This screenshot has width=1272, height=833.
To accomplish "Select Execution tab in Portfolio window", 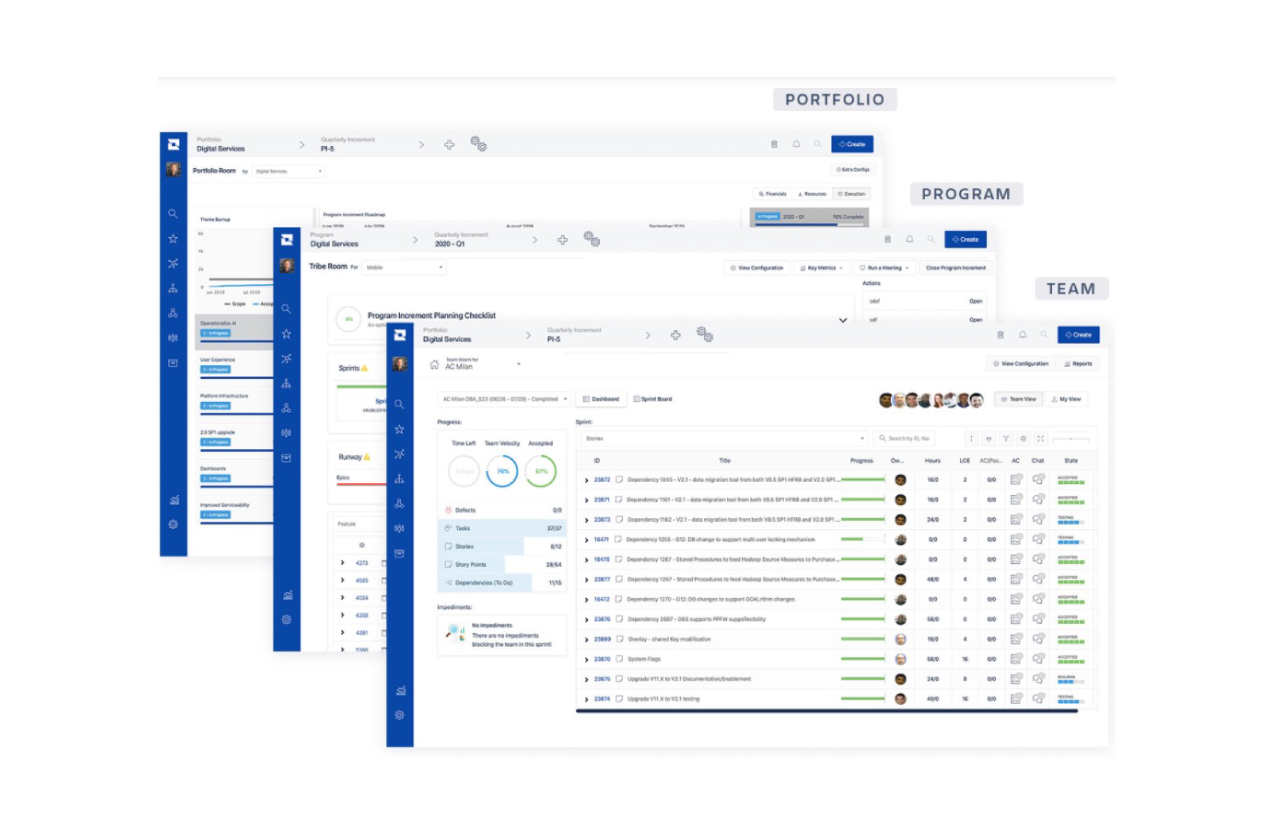I will click(x=851, y=194).
